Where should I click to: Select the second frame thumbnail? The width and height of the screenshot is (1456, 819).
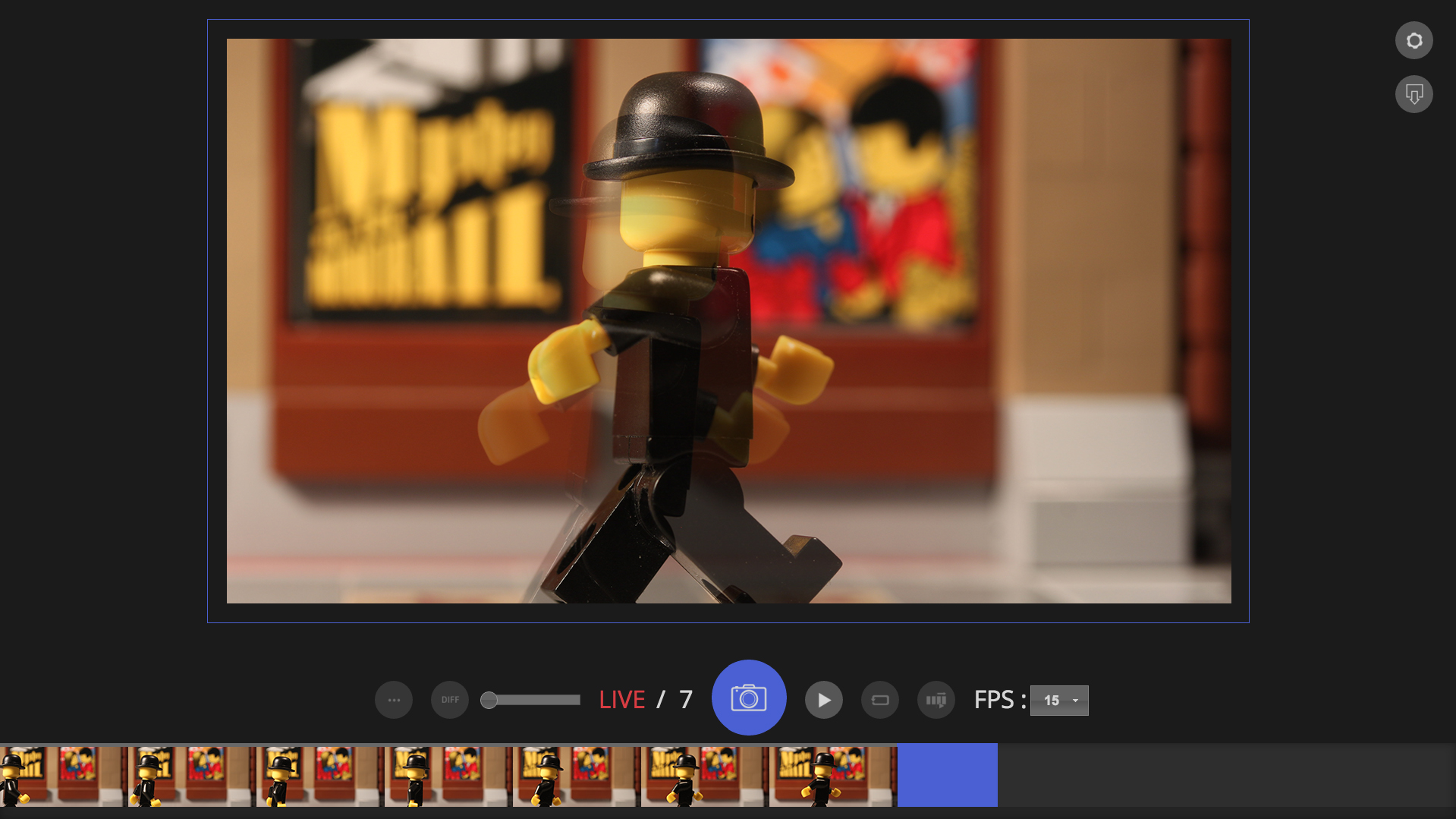[x=189, y=776]
